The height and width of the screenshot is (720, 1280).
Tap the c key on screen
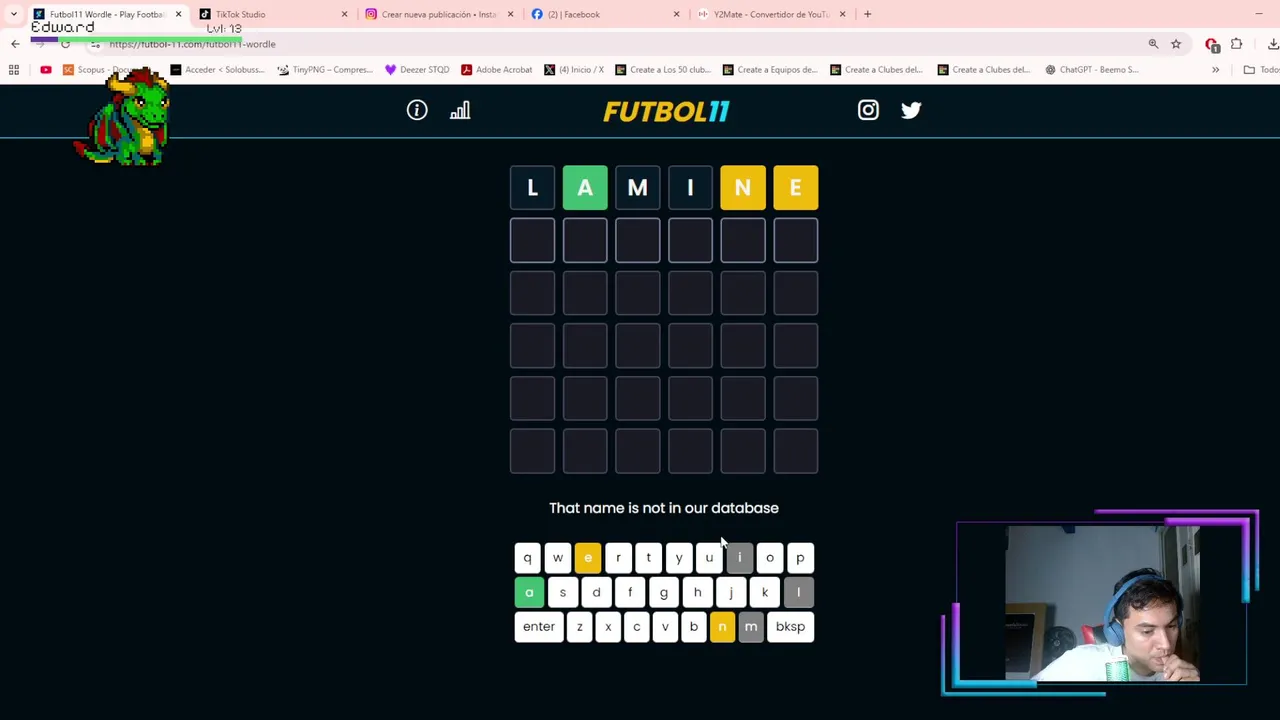coord(636,626)
